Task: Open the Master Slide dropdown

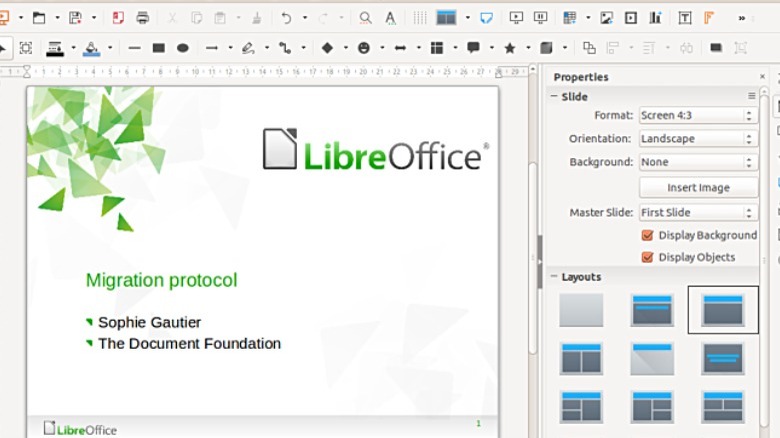Action: coord(697,212)
